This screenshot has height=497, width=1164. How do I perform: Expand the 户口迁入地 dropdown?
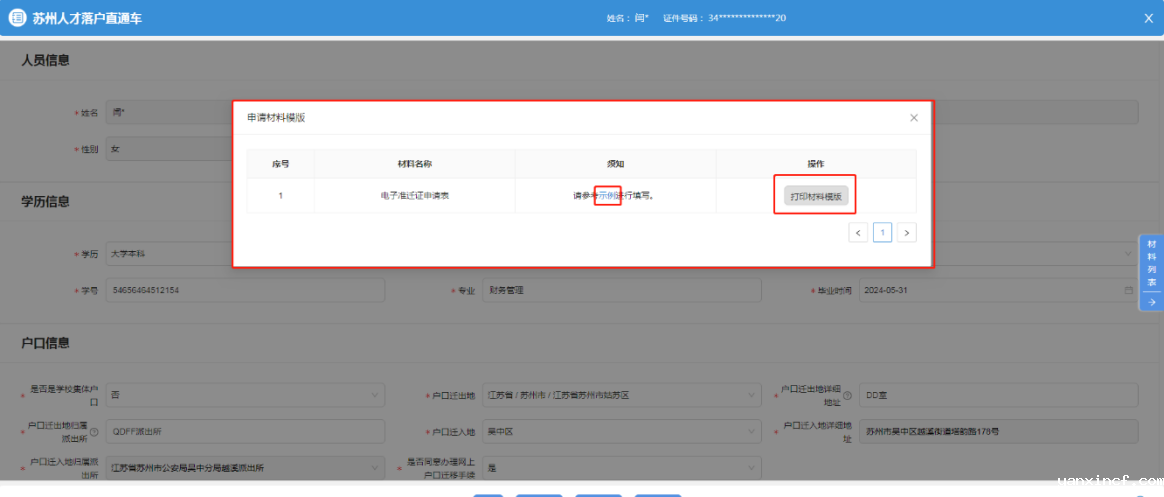pyautogui.click(x=750, y=432)
